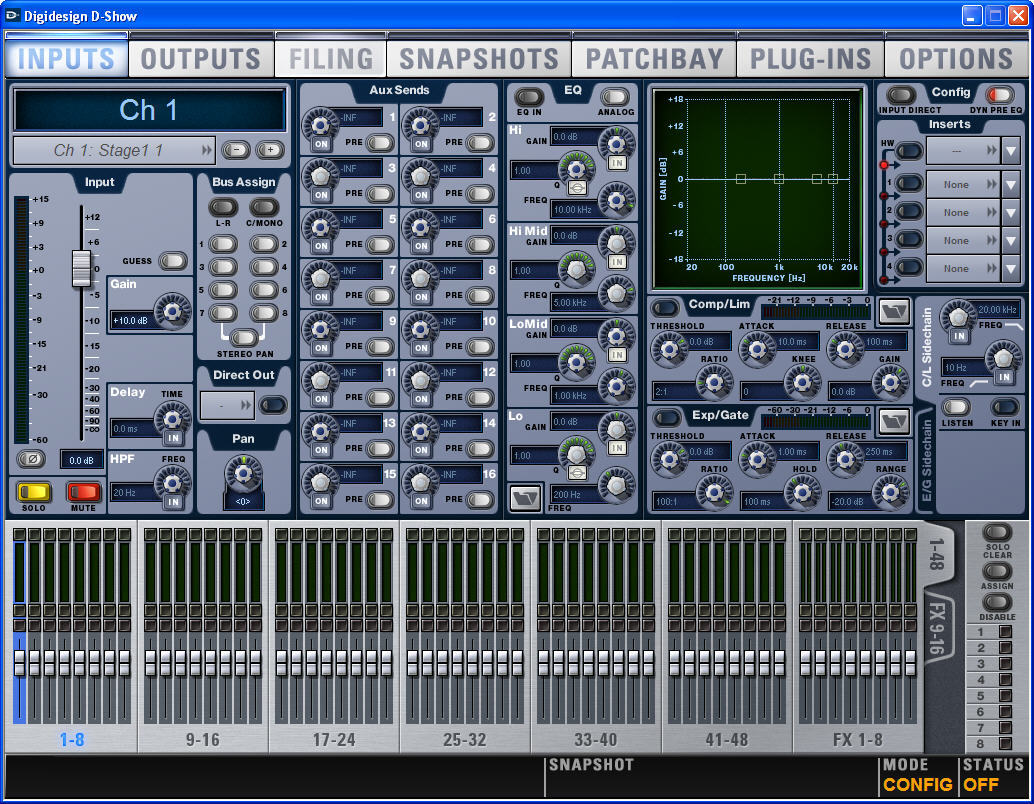Click the sidechain KEY IN button

click(x=1004, y=407)
